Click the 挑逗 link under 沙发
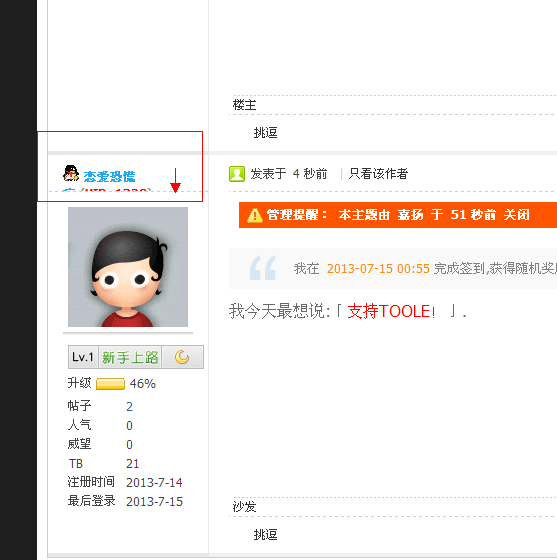The height and width of the screenshot is (560, 557). click(265, 535)
